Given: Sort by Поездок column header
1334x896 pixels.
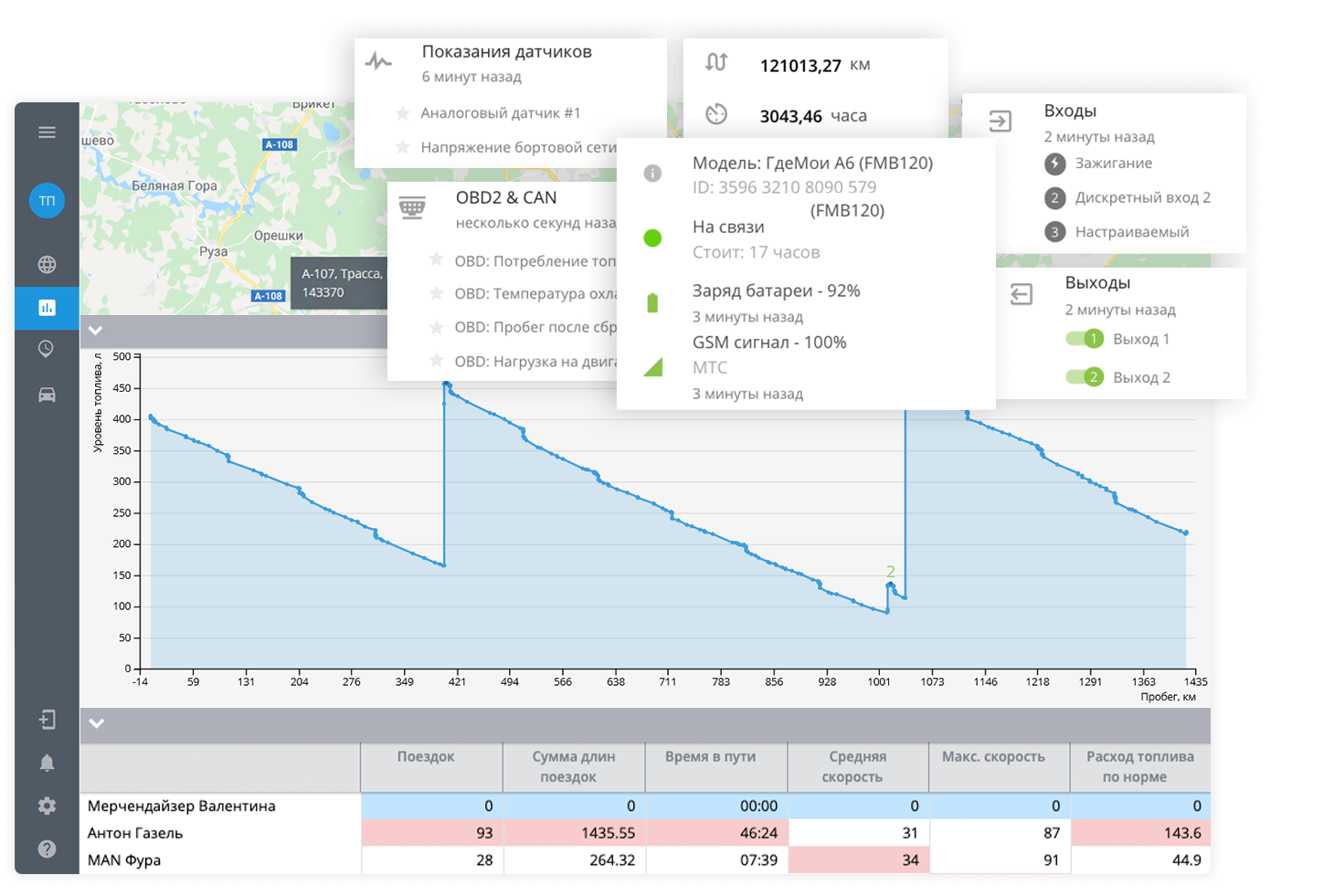Looking at the screenshot, I should (426, 757).
